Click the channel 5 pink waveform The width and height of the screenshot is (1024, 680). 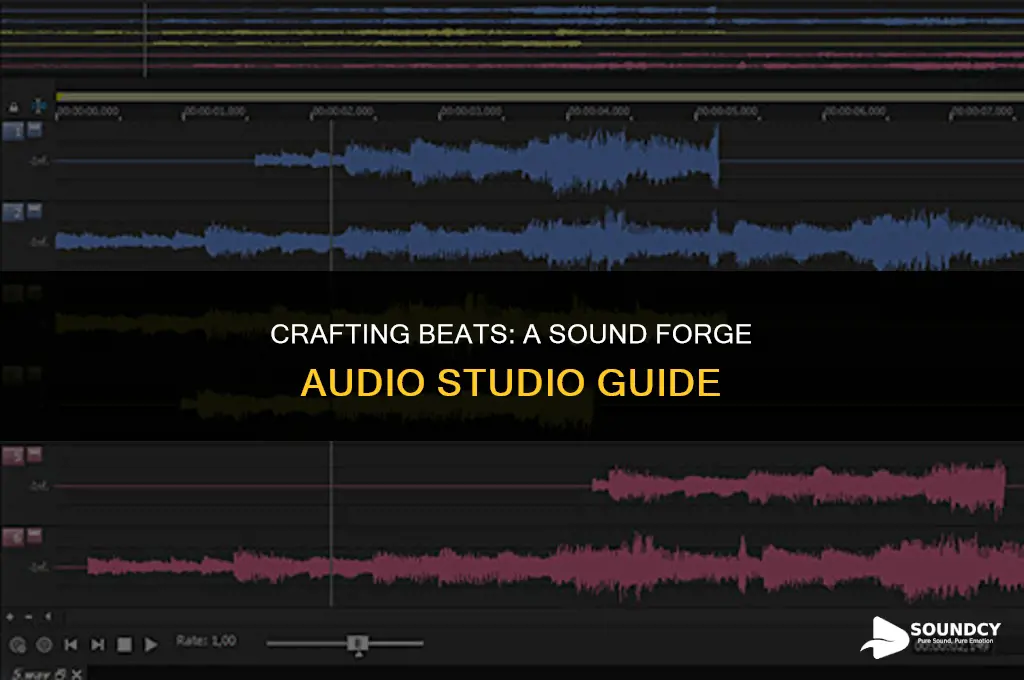click(798, 487)
